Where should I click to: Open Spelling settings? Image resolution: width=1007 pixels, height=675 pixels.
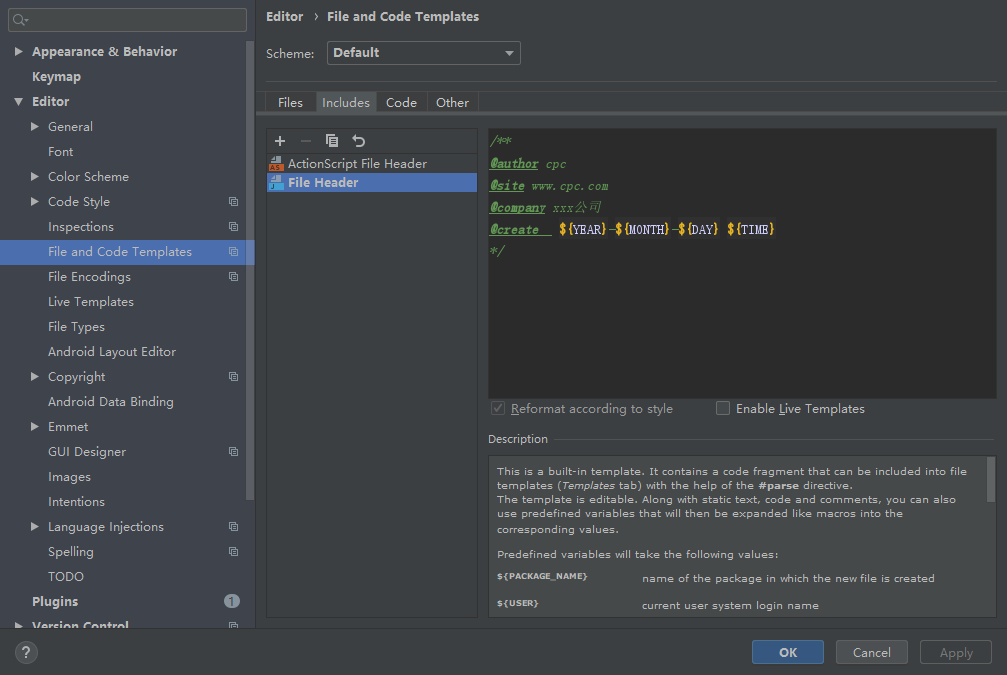tap(71, 552)
